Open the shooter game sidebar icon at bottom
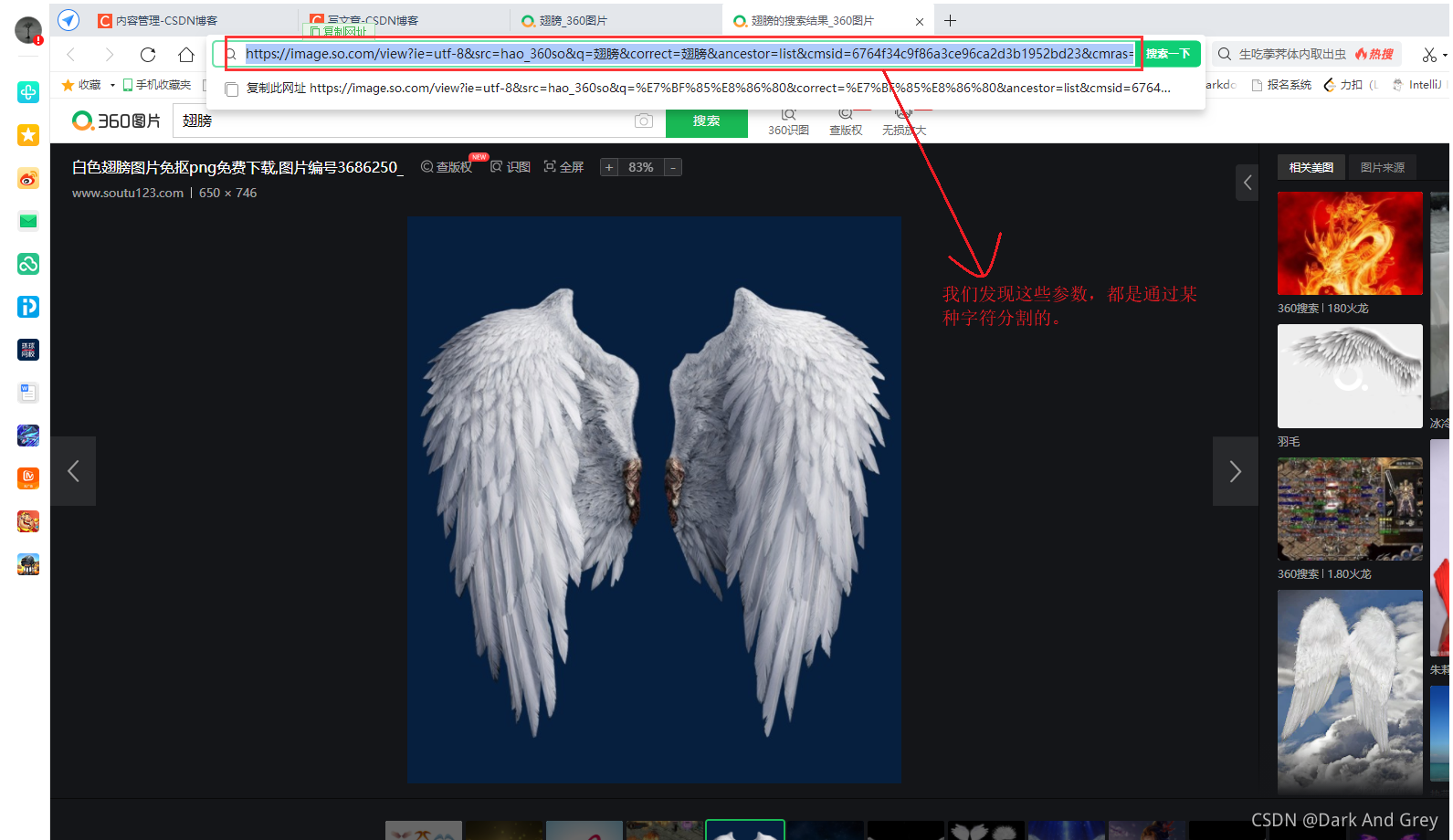Screen dimensions: 1453x840 (x=28, y=564)
